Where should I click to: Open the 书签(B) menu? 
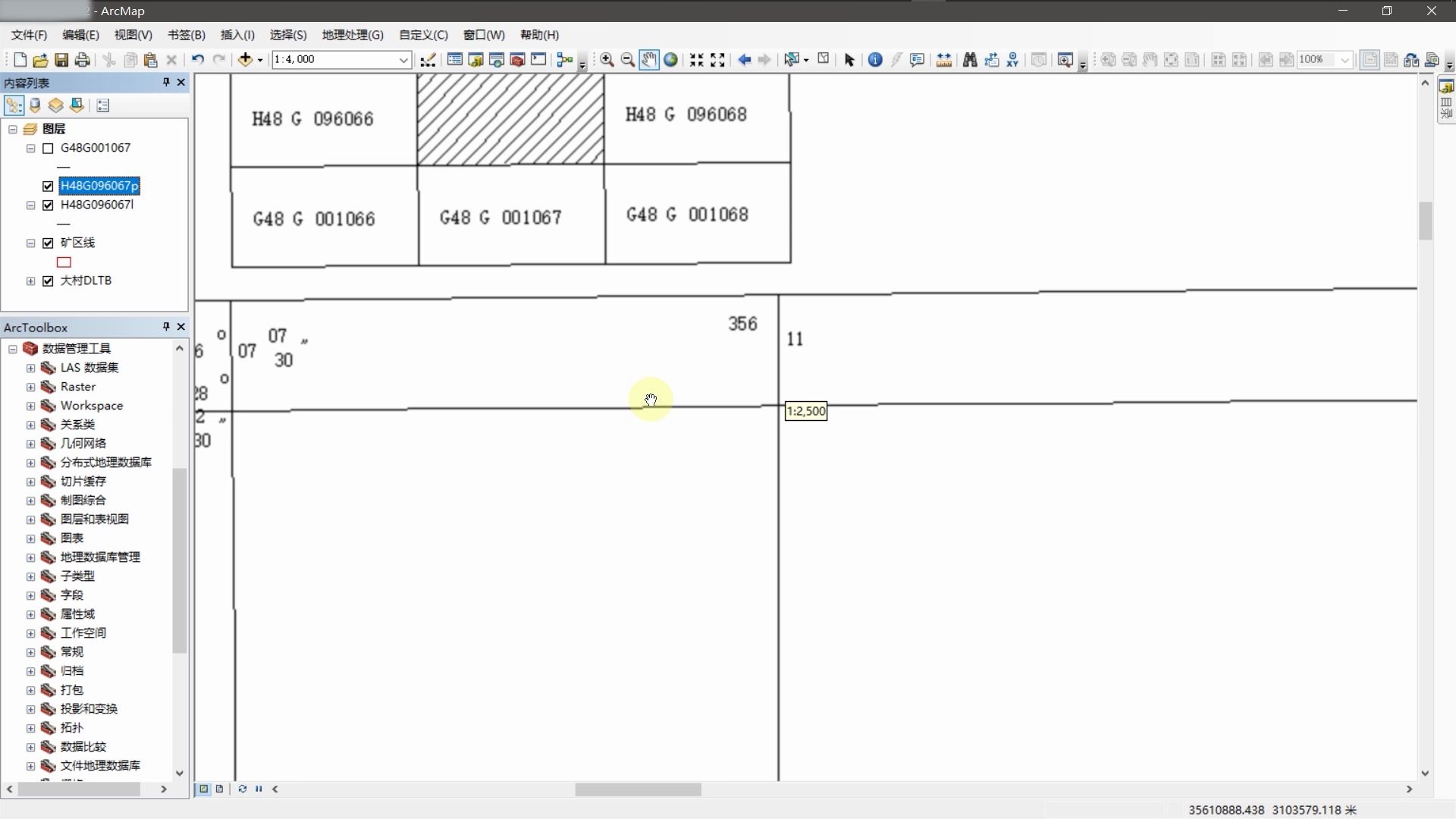(x=186, y=35)
